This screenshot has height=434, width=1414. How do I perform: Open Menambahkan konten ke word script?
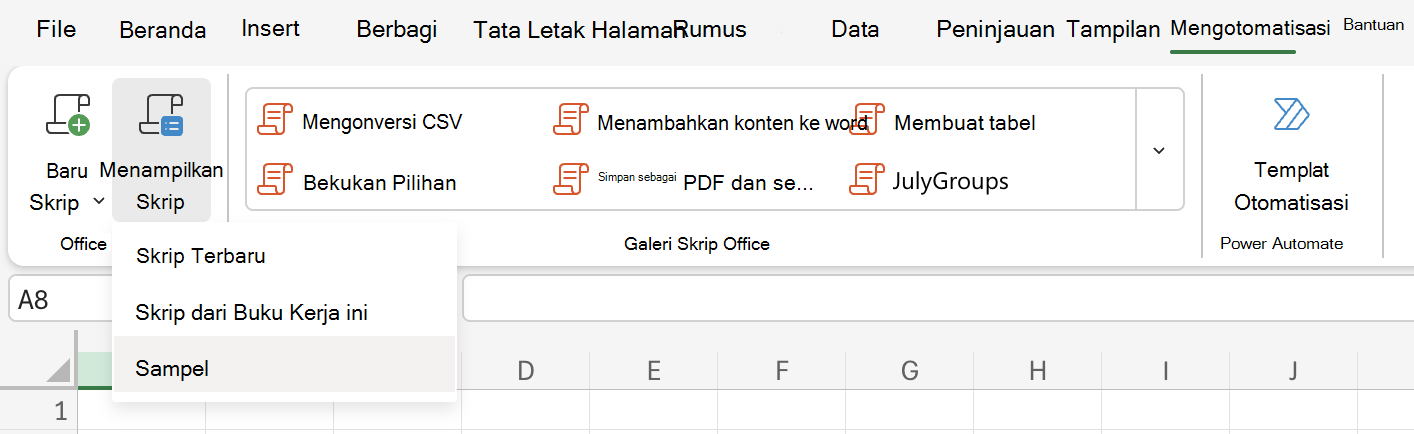(x=709, y=123)
